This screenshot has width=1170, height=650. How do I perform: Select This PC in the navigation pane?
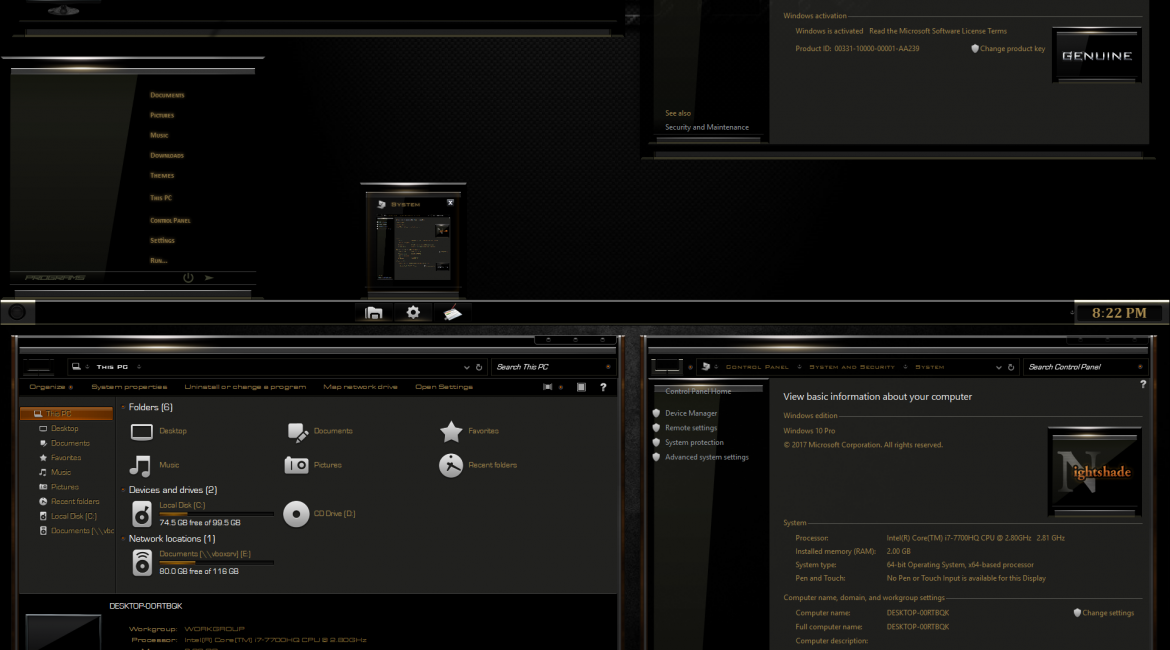point(66,413)
